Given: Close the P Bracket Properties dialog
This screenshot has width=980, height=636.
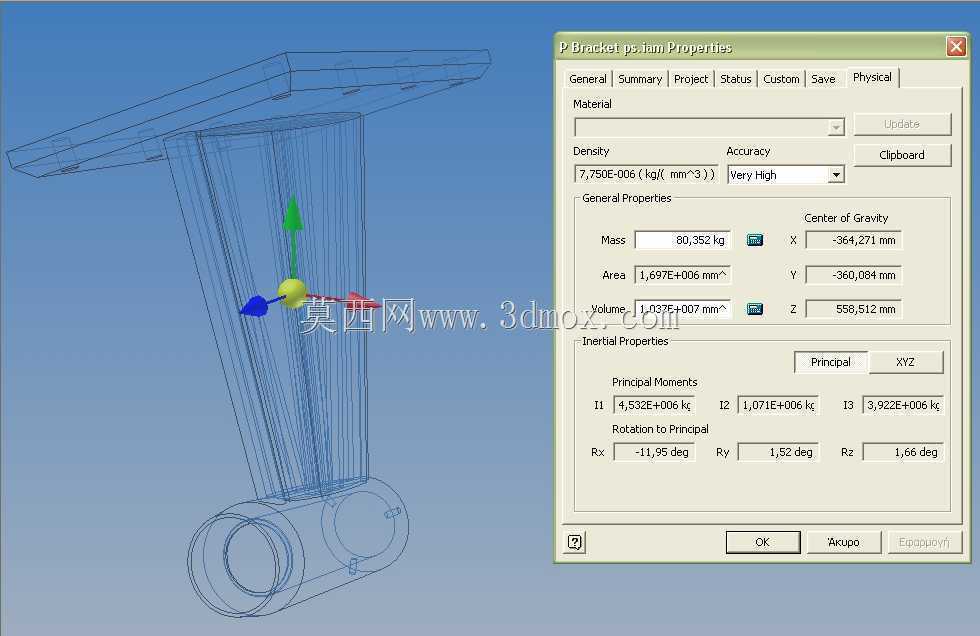Looking at the screenshot, I should click(956, 46).
